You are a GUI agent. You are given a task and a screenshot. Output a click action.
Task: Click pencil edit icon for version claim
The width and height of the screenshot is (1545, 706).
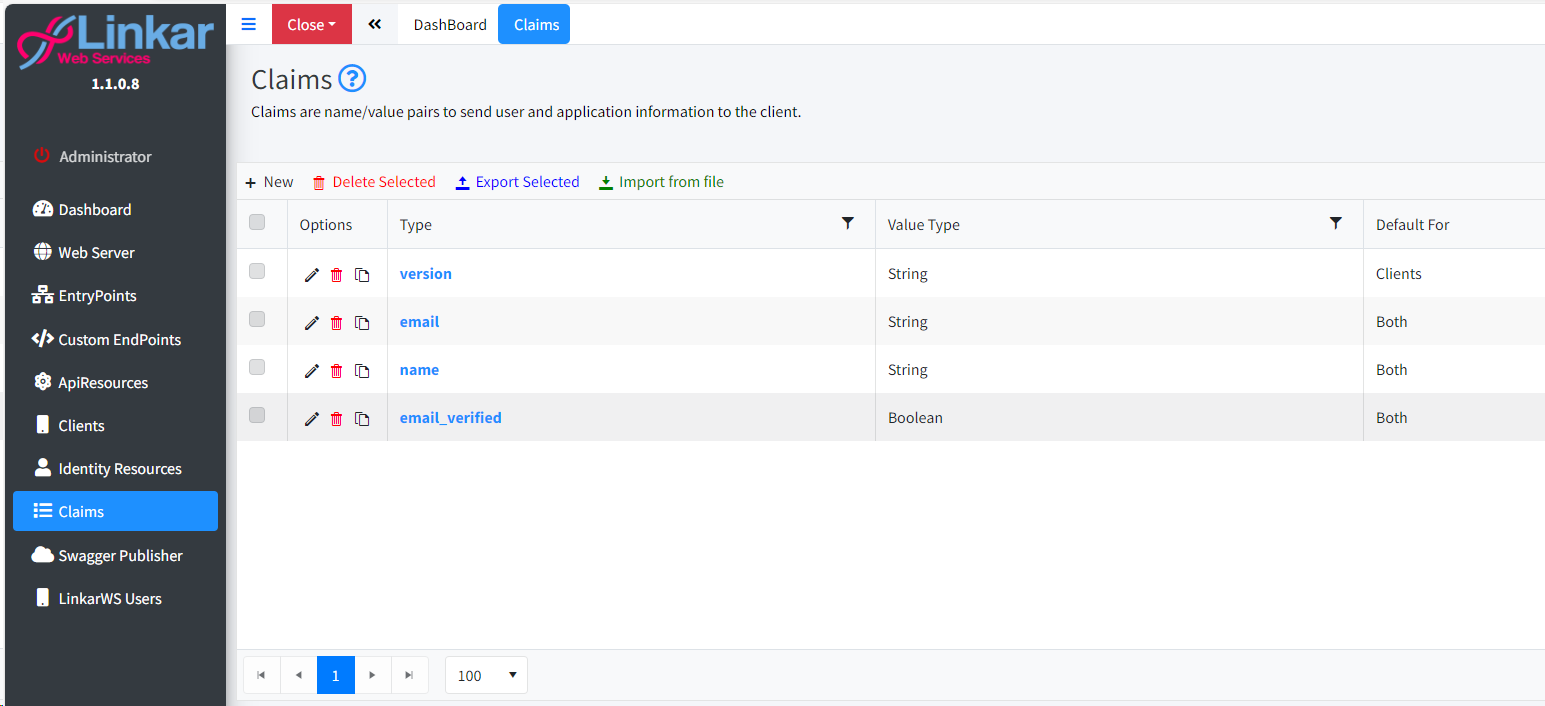pyautogui.click(x=312, y=275)
